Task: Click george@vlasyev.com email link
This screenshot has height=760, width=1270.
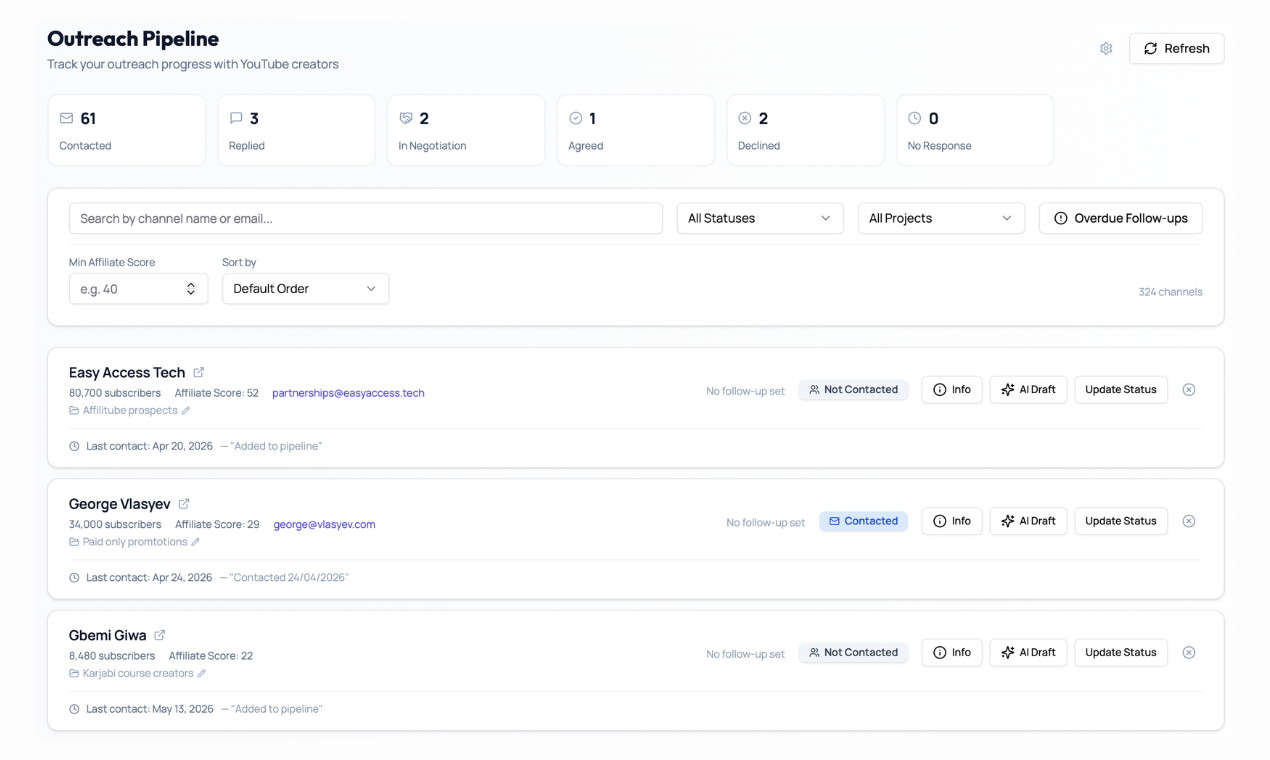Action: (x=324, y=524)
